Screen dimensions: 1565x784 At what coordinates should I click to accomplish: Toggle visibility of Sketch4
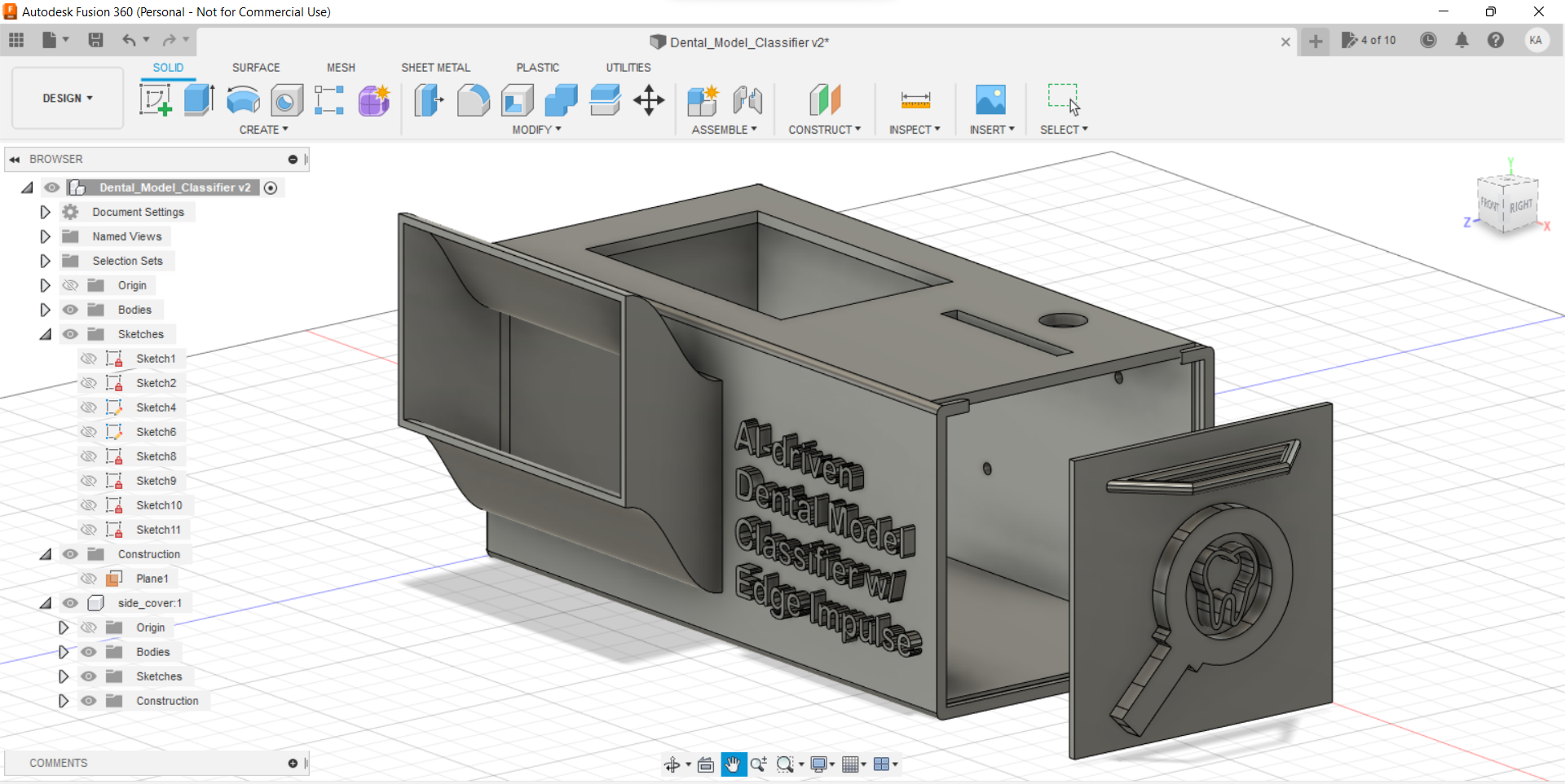[x=88, y=407]
